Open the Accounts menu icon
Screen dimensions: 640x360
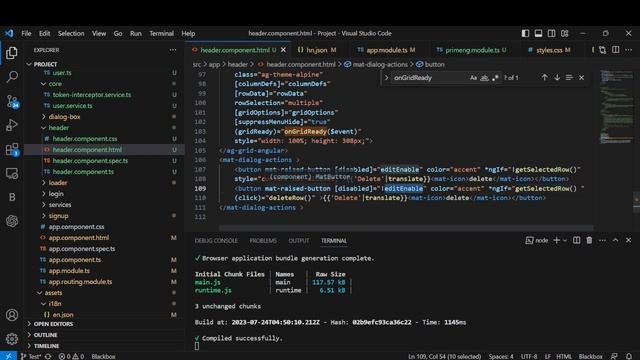tap(12, 315)
